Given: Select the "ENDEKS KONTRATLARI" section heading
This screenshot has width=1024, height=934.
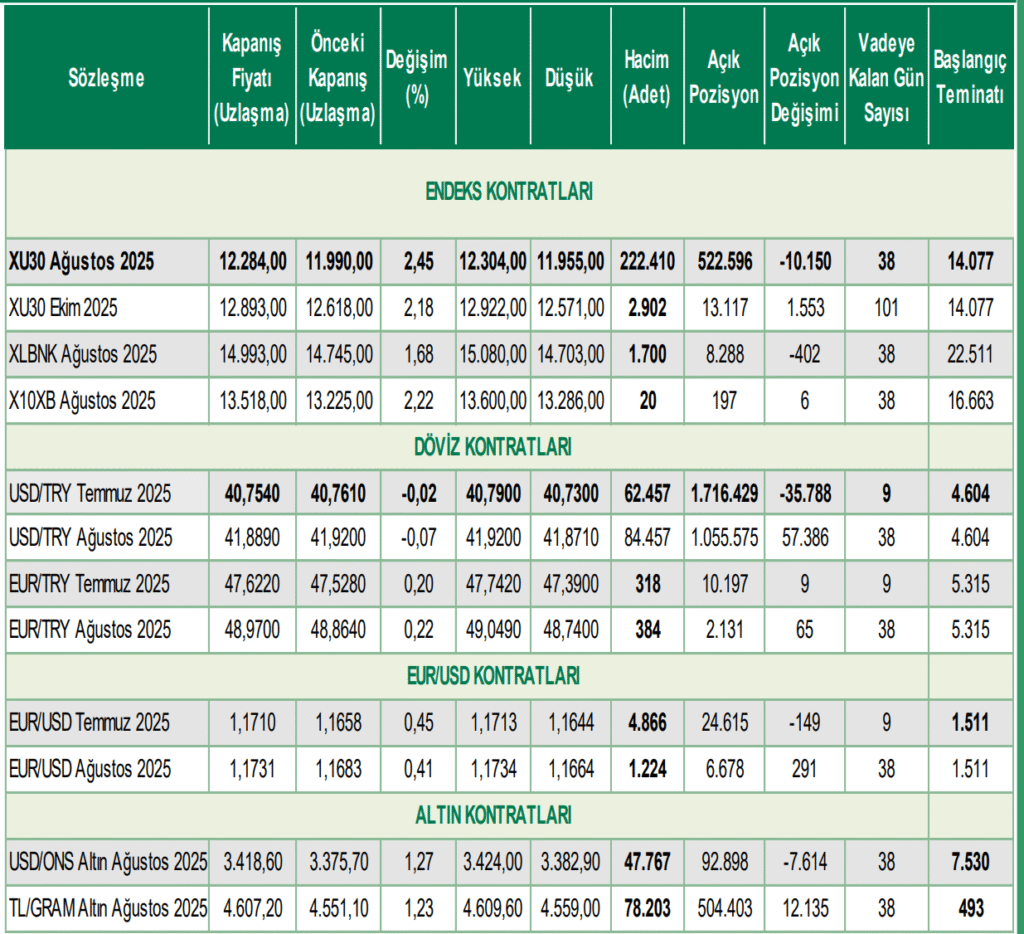Looking at the screenshot, I should (x=509, y=192).
